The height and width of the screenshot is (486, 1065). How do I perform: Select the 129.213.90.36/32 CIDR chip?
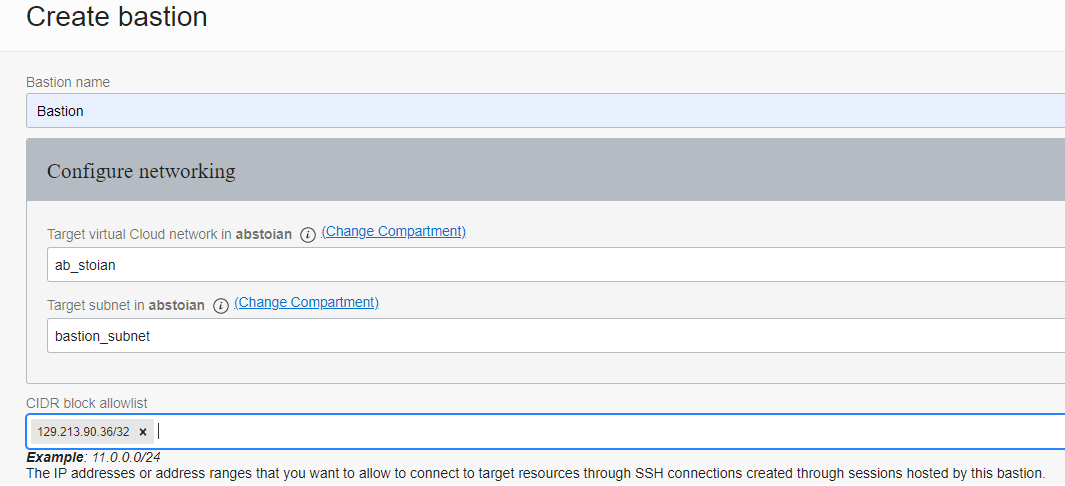(x=84, y=432)
